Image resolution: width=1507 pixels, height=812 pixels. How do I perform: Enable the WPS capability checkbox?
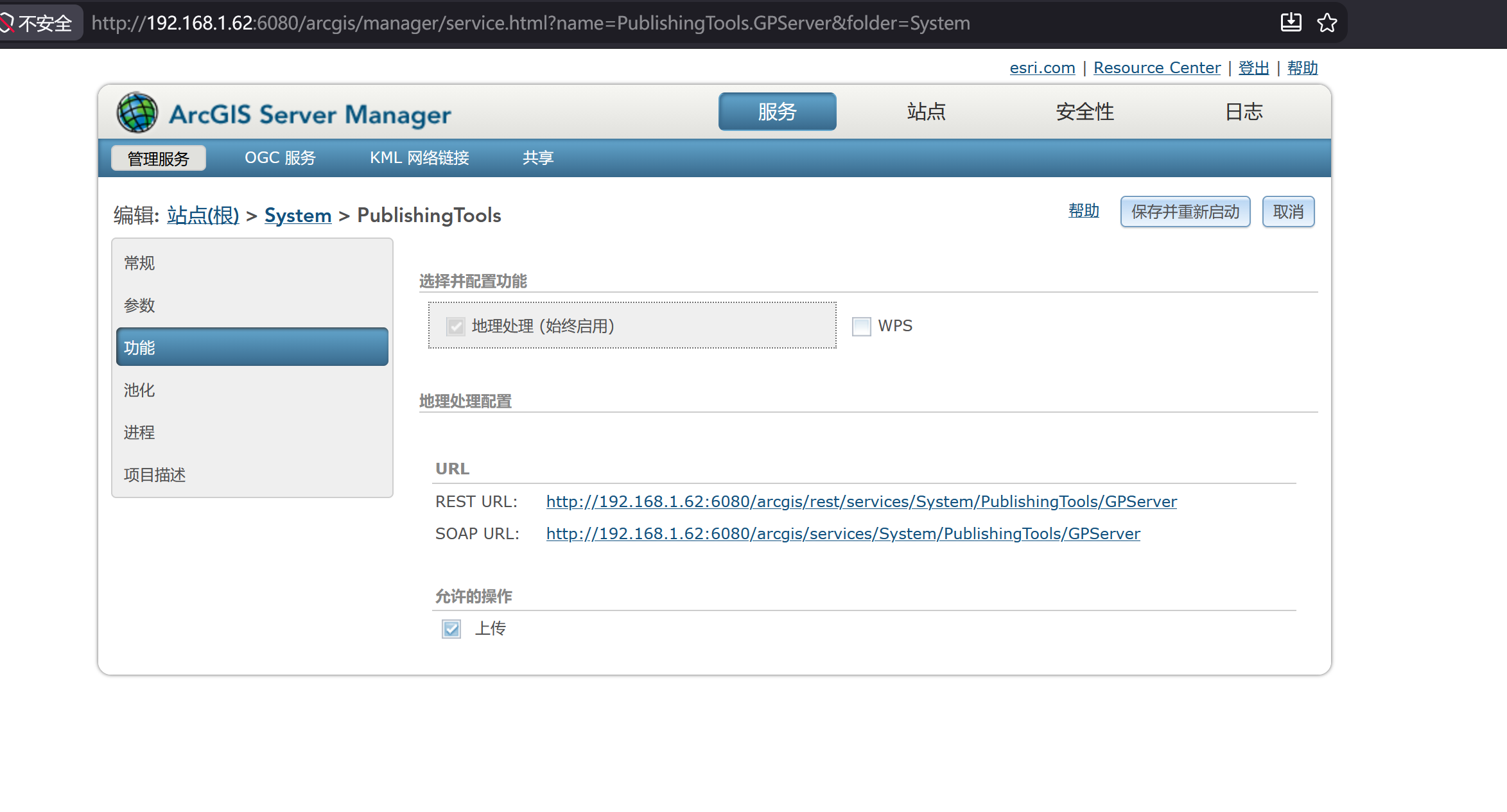[x=861, y=326]
